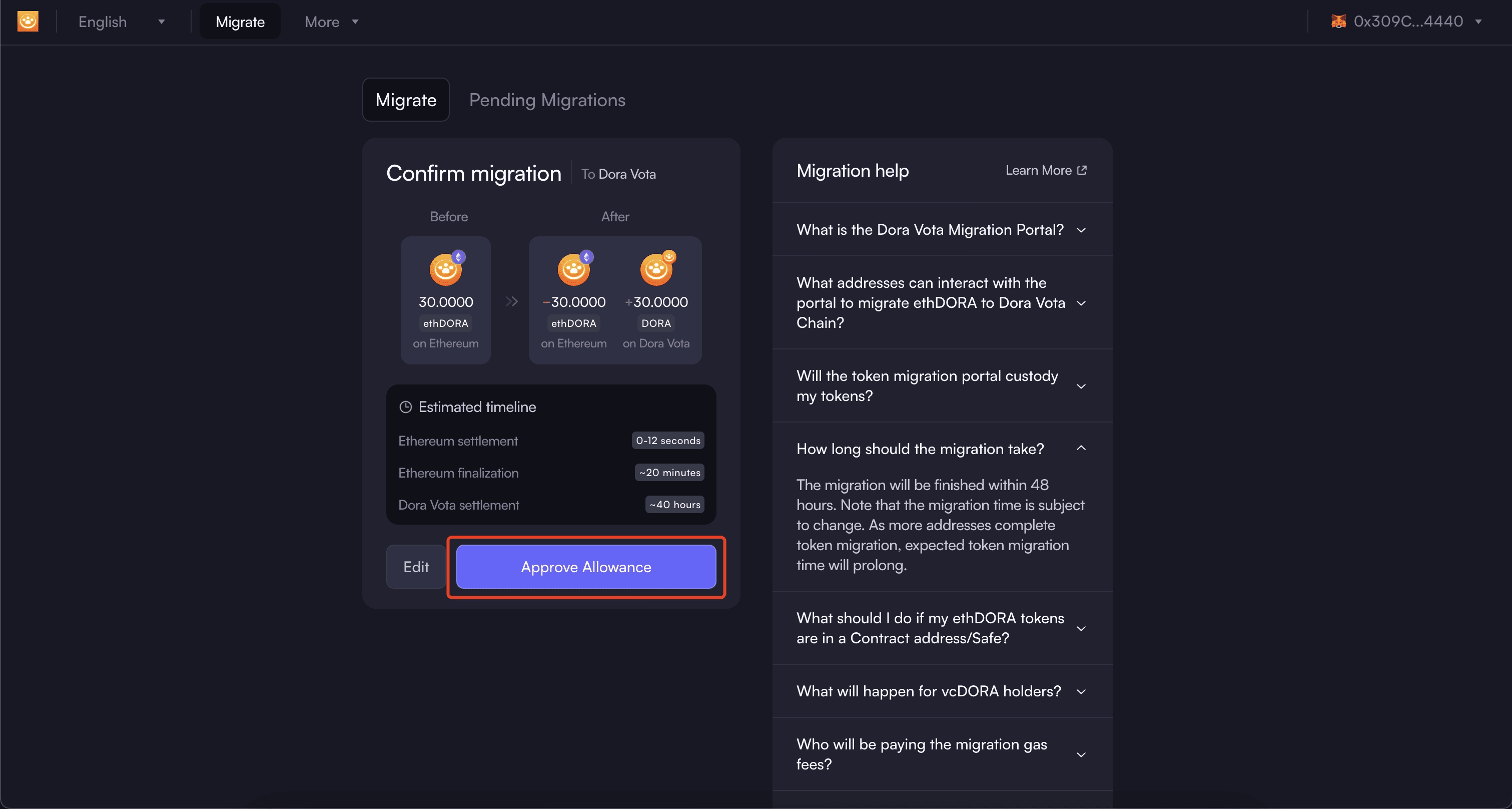This screenshot has height=809, width=1512.
Task: Click the Approve Allowance button
Action: pos(586,567)
